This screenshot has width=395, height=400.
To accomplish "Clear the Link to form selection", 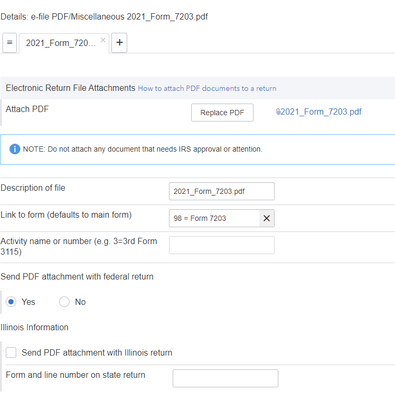I will click(267, 218).
